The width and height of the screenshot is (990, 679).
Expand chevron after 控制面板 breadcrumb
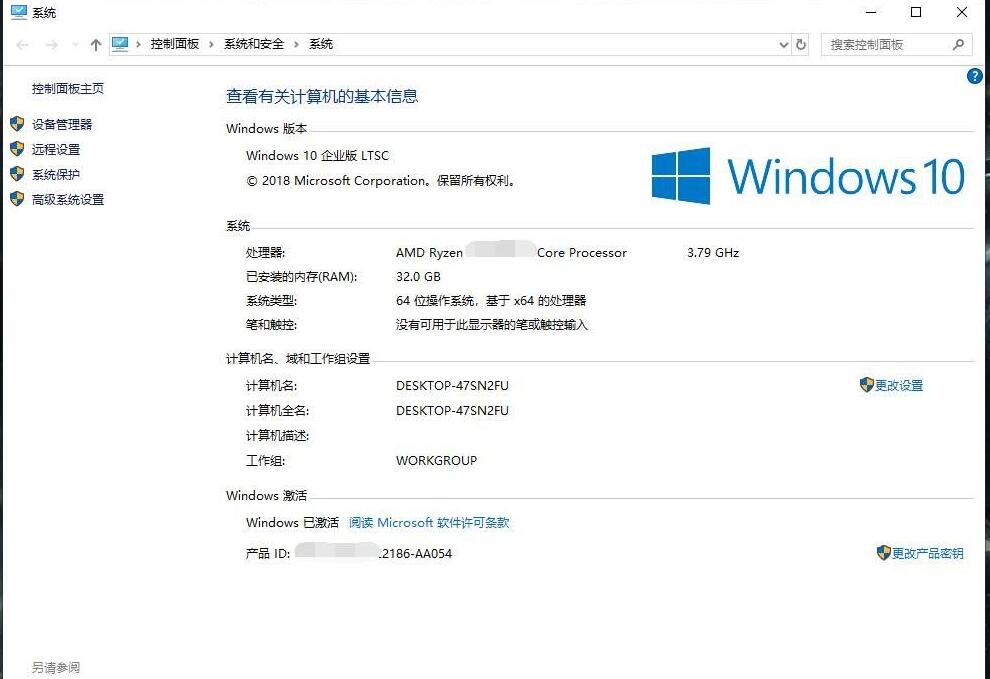coord(211,44)
